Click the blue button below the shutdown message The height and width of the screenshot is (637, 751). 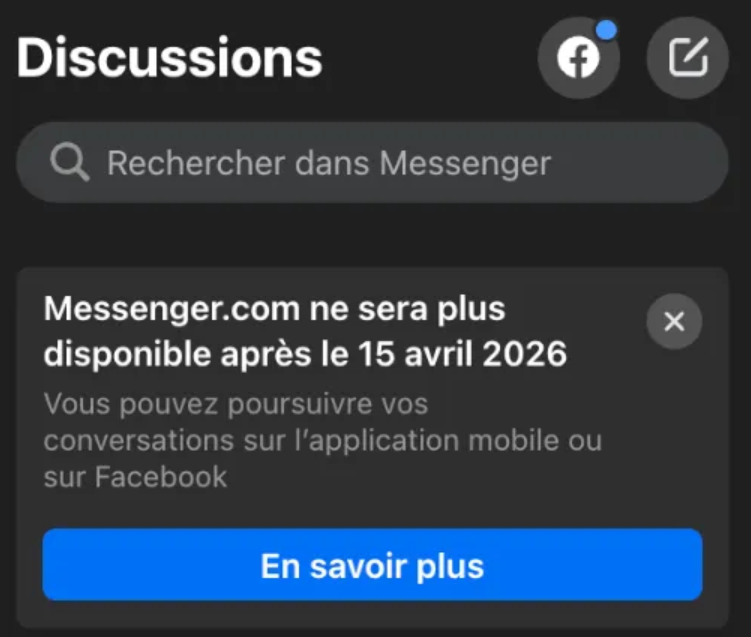373,565
